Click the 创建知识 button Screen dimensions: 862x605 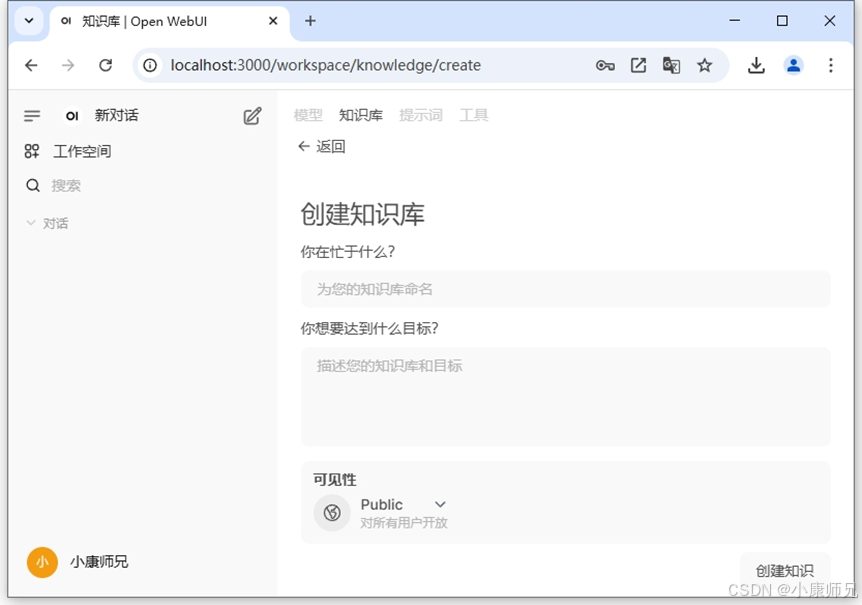pos(784,571)
